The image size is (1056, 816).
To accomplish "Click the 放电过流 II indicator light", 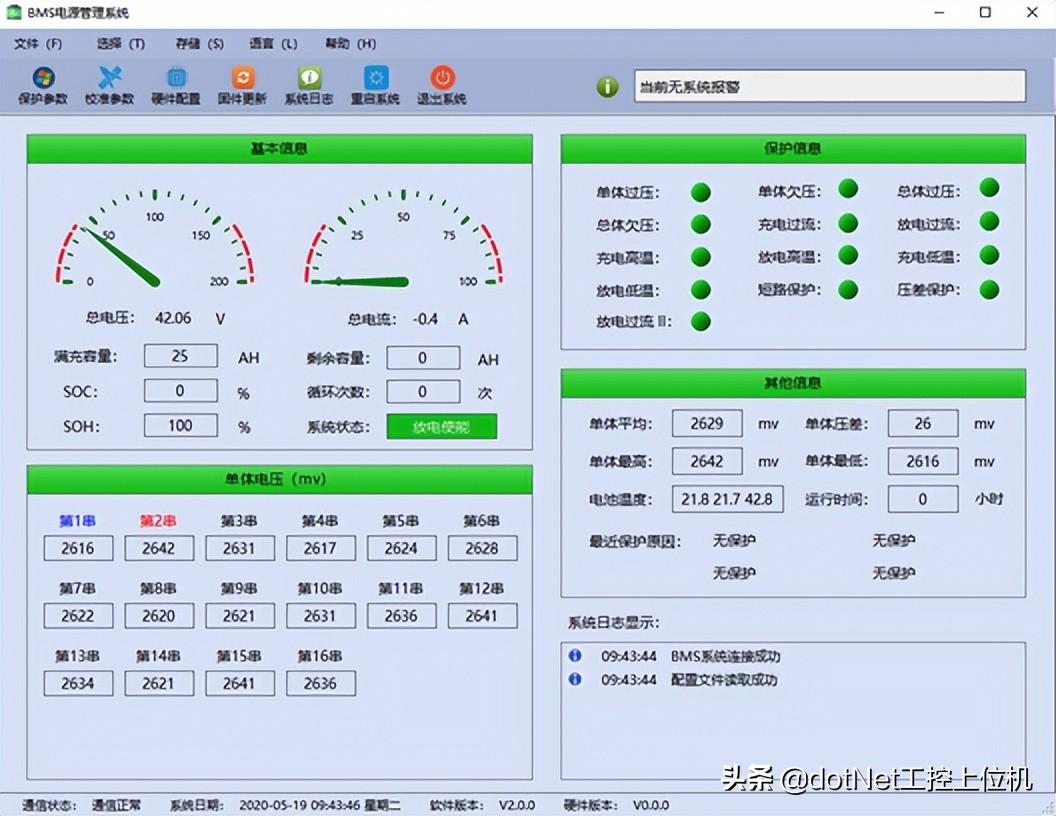I will 700,321.
